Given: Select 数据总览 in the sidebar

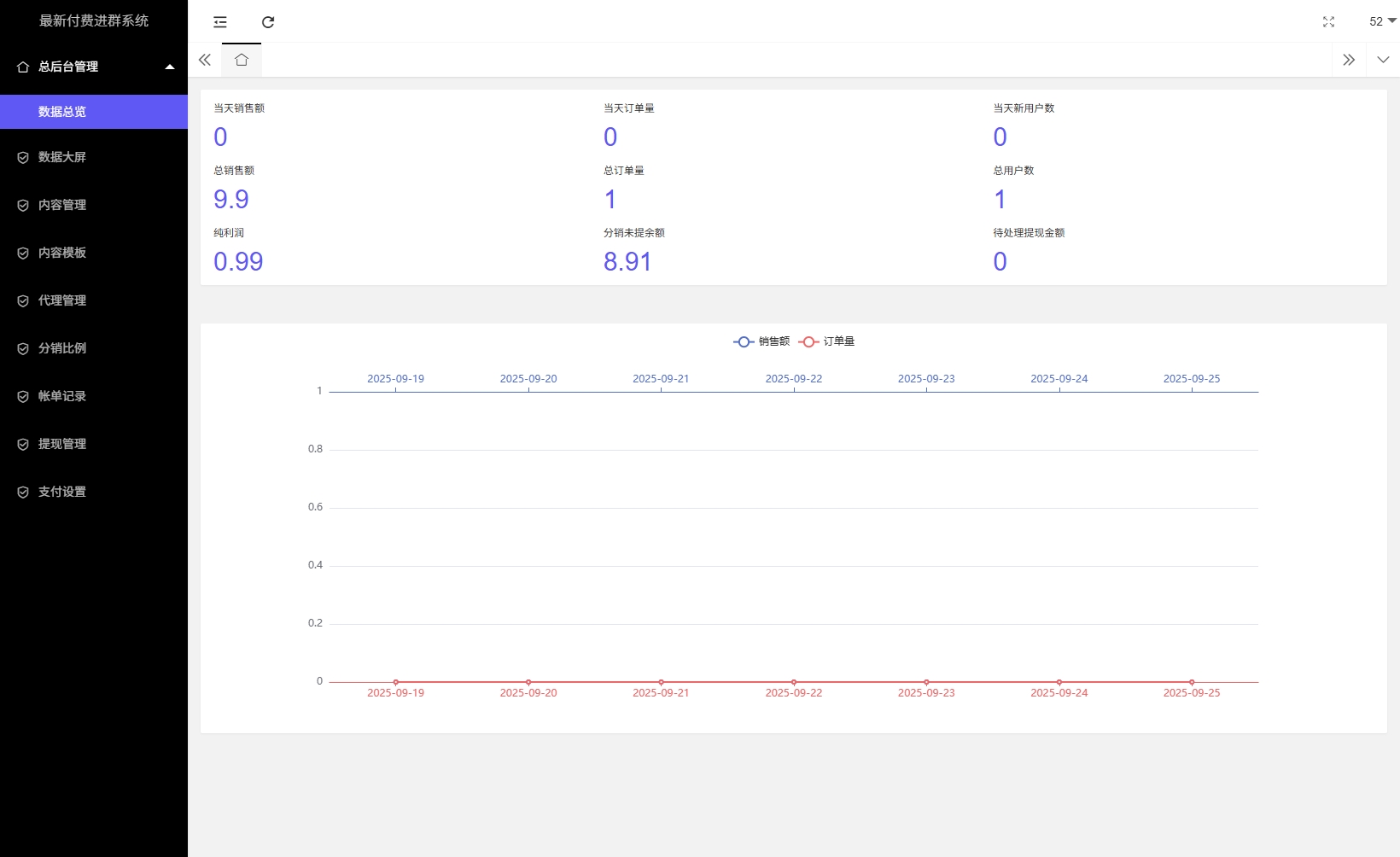Looking at the screenshot, I should (x=62, y=112).
